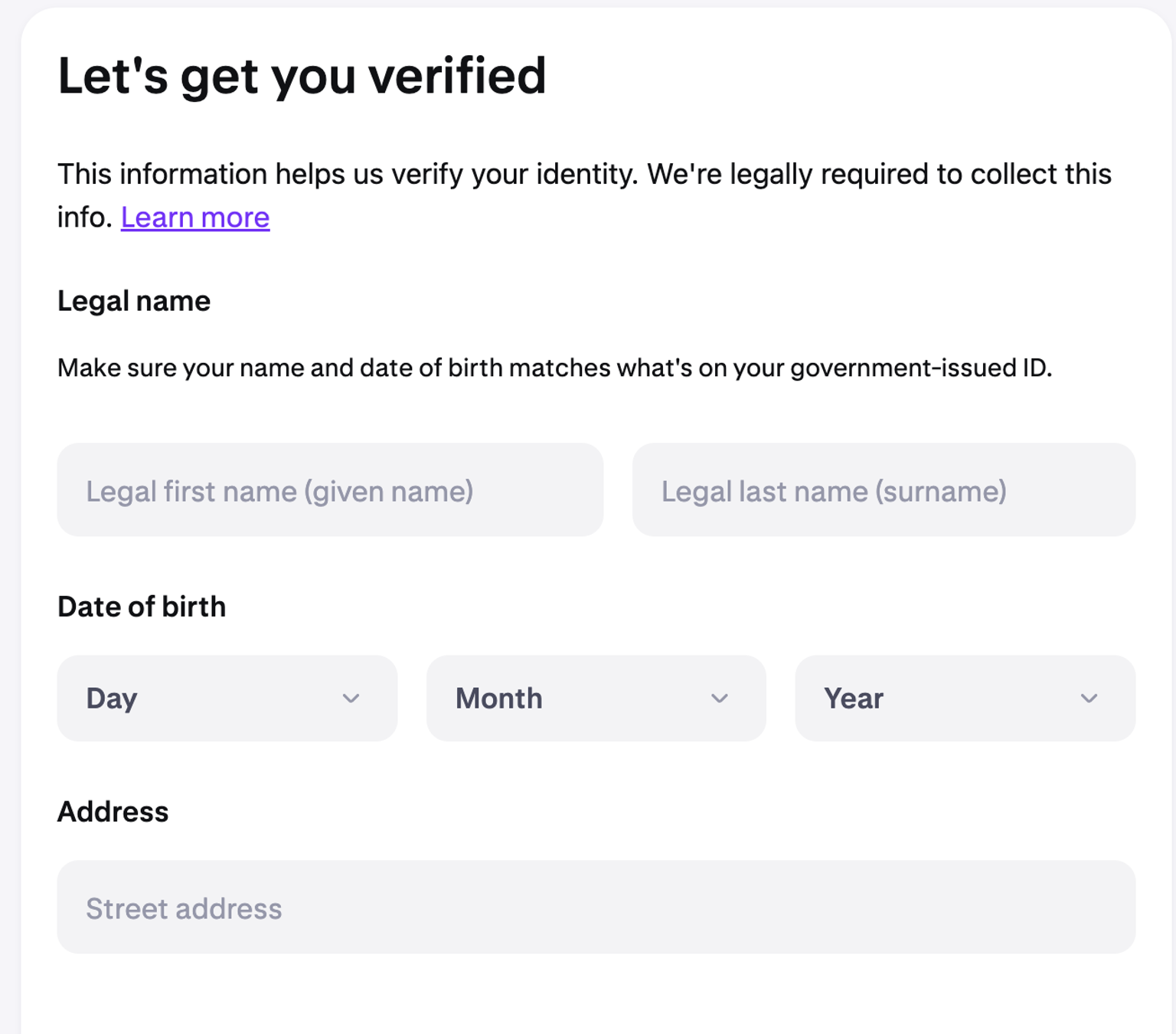
Task: Click the Year dropdown chevron arrow
Action: click(x=1089, y=698)
